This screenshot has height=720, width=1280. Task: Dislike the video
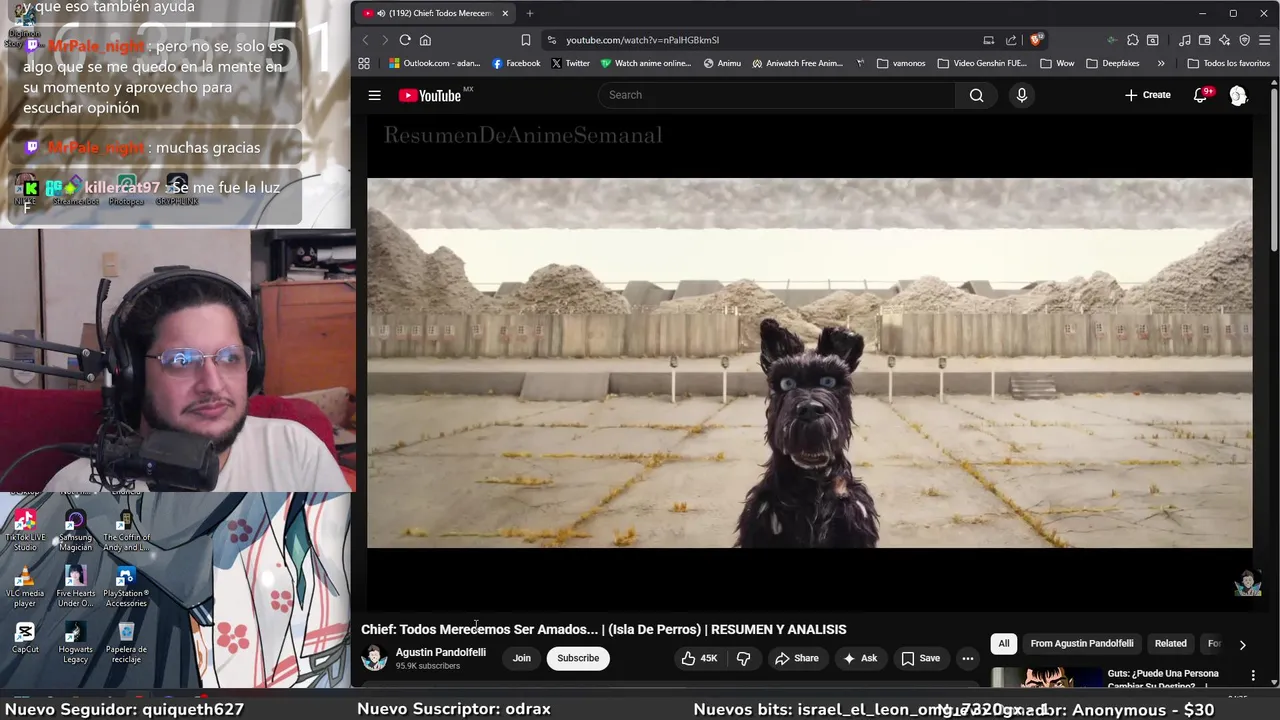click(x=743, y=658)
